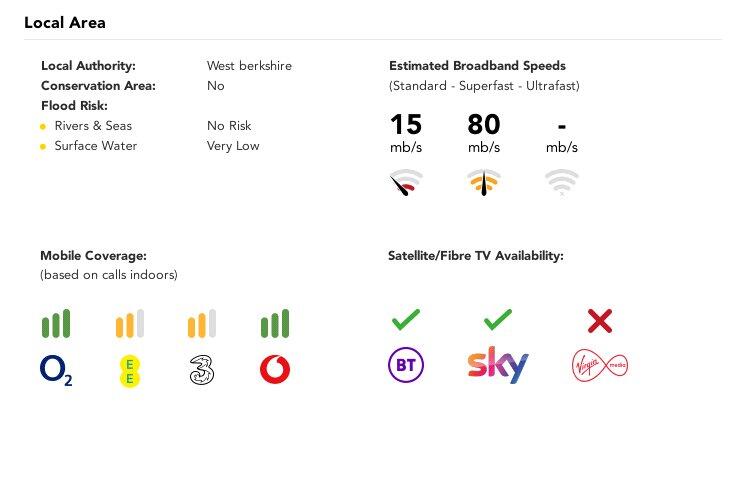
Task: Click the superfast speed gauge icon
Action: click(484, 183)
